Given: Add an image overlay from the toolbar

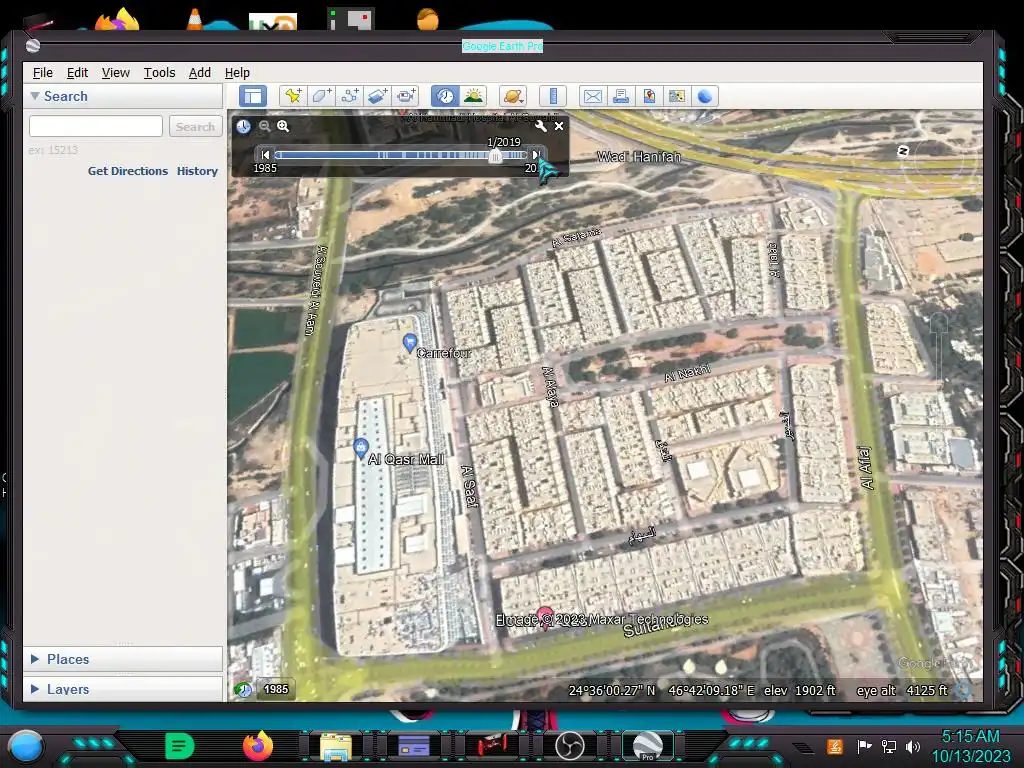Looking at the screenshot, I should pyautogui.click(x=377, y=97).
